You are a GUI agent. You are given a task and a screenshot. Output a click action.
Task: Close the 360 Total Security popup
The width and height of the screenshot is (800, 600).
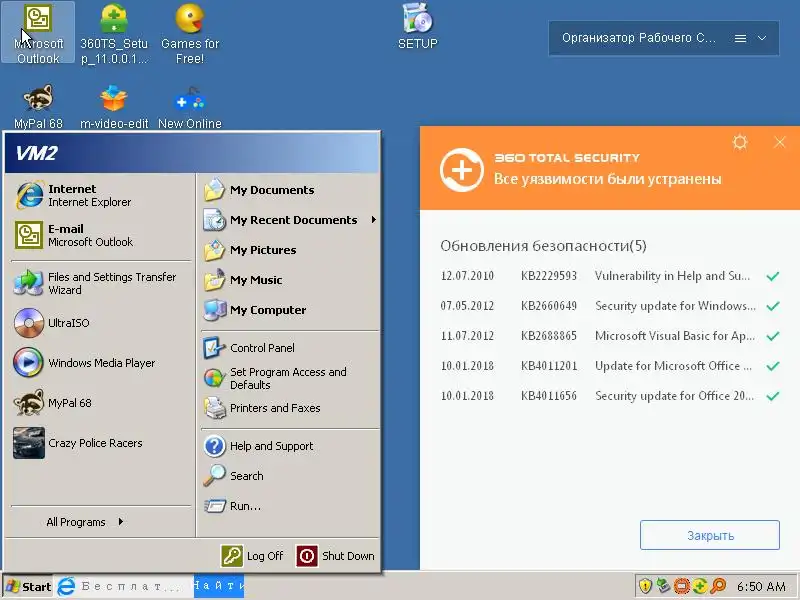point(780,142)
